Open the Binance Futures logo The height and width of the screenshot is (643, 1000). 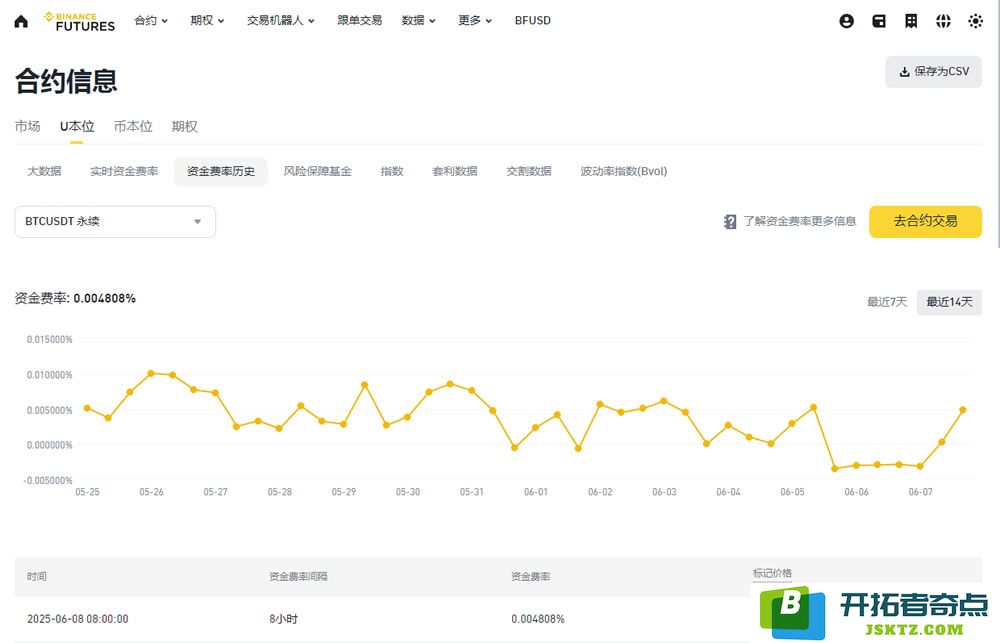[x=80, y=21]
